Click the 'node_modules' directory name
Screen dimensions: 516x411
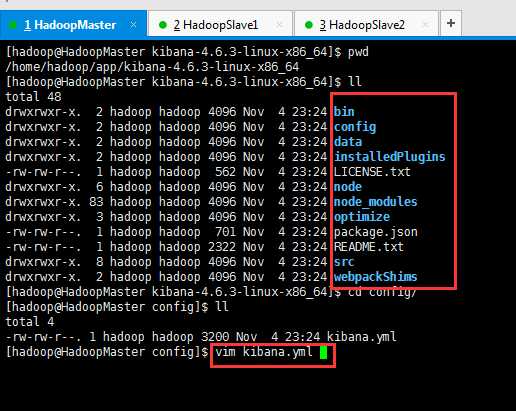point(375,202)
